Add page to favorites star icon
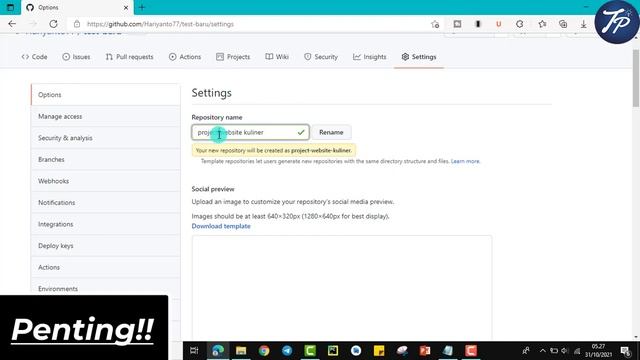Screen dimensions: 640x360 pyautogui.click(x=435, y=24)
